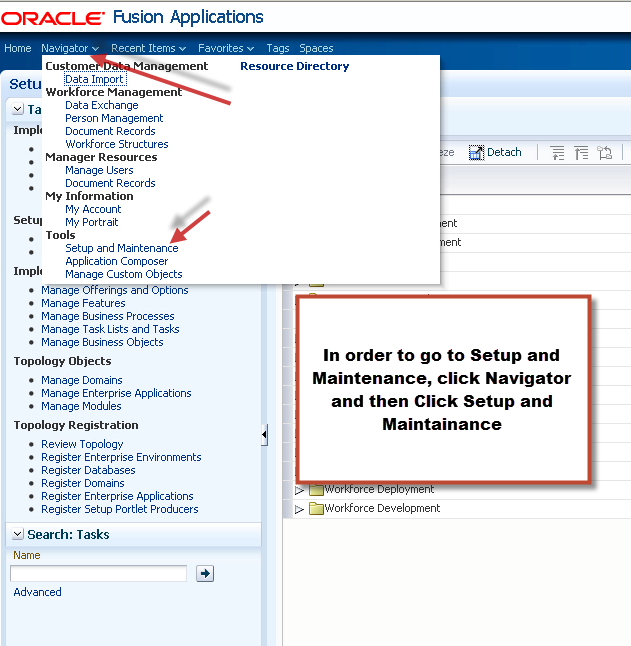Select the Workforce Deployment row label
This screenshot has height=646, width=631.
coord(379,489)
